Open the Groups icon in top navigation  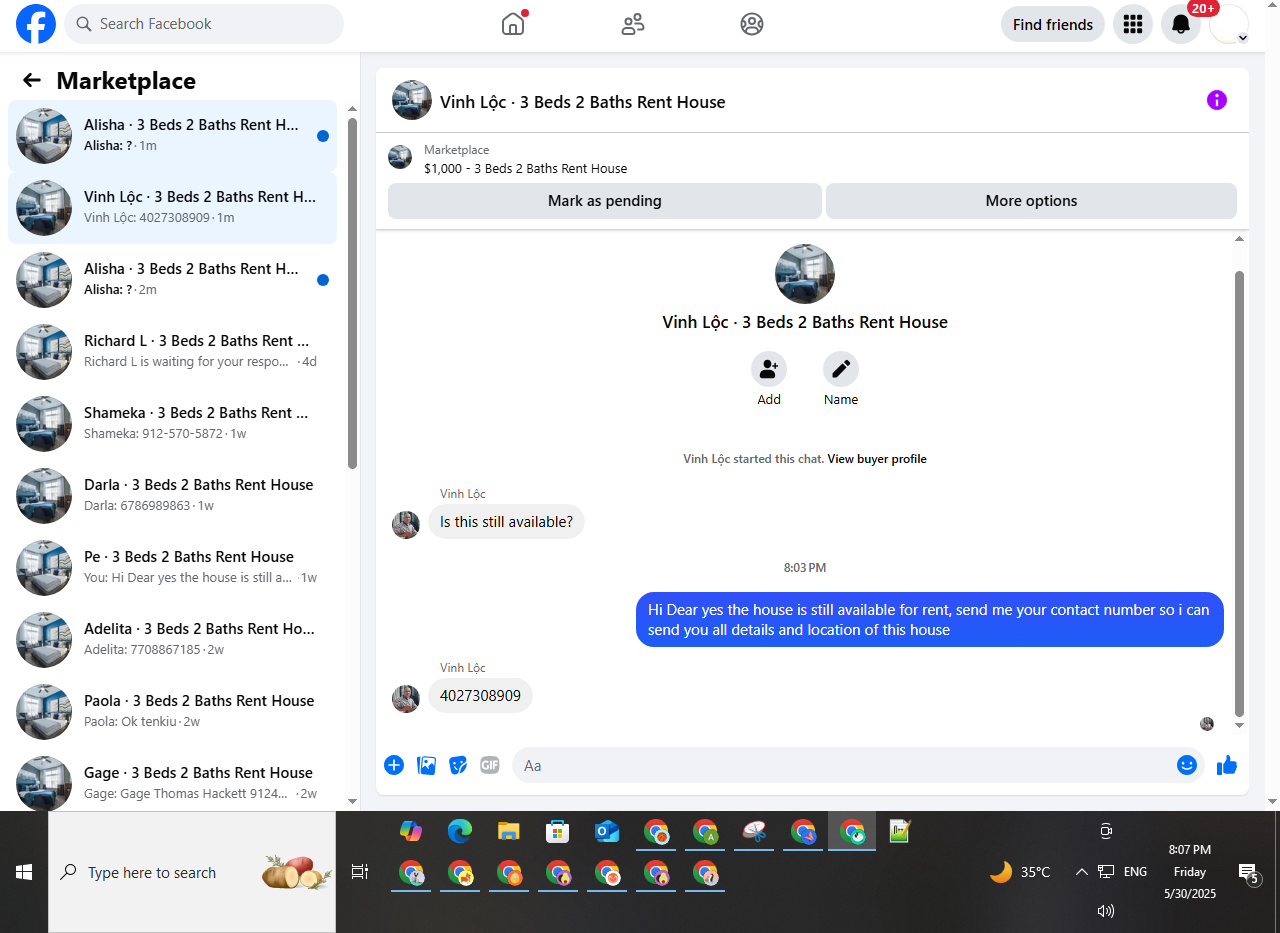coord(752,24)
